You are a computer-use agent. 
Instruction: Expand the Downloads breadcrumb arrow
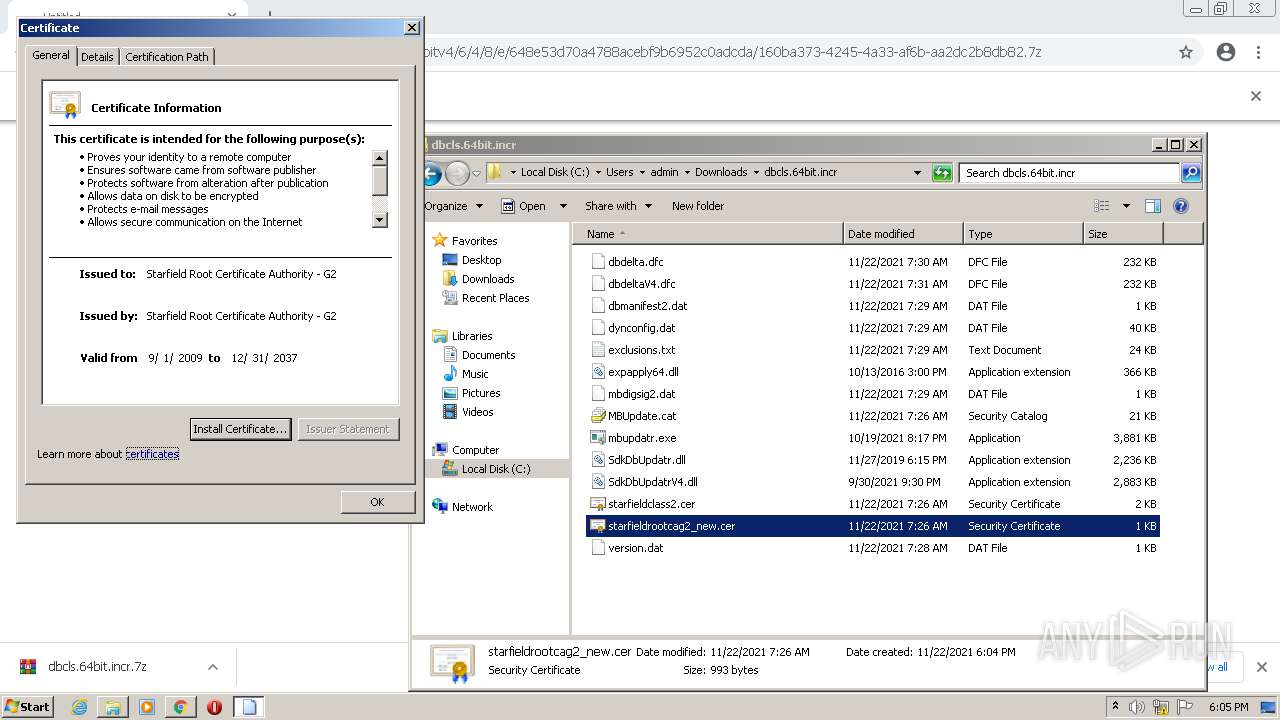point(756,172)
